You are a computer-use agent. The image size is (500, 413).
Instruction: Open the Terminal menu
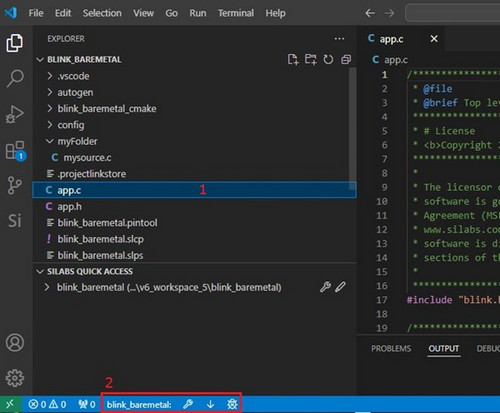tap(236, 13)
